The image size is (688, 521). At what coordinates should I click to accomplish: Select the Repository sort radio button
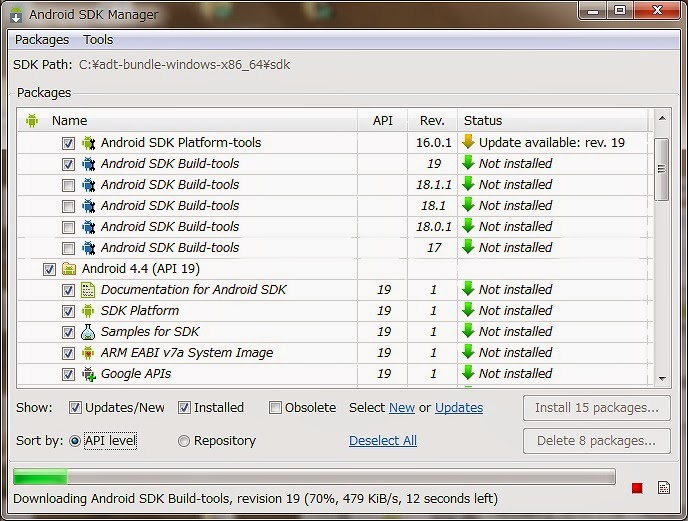click(x=184, y=441)
